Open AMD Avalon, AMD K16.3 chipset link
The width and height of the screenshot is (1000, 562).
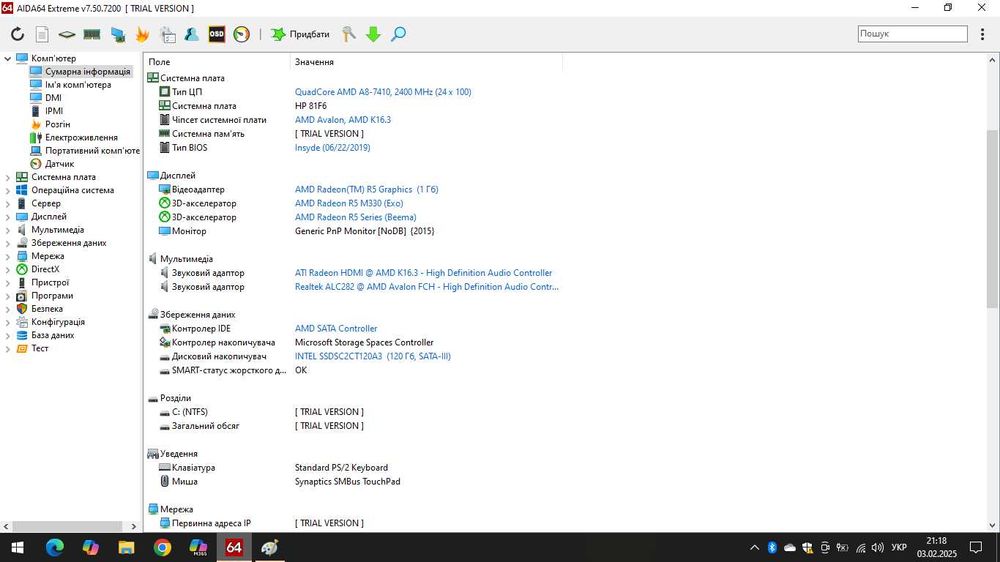coord(342,120)
